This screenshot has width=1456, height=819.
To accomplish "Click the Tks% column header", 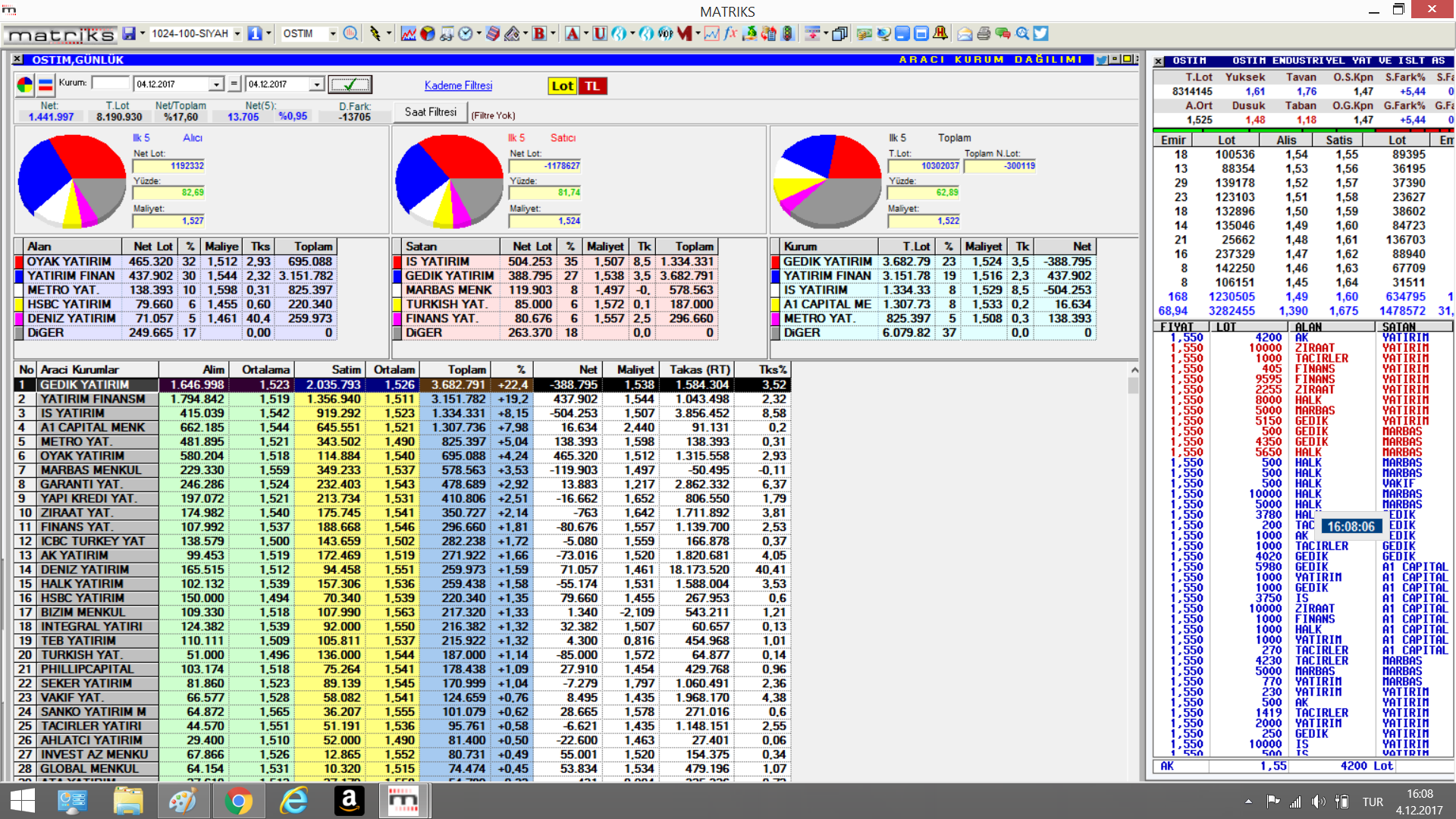I will click(x=762, y=369).
